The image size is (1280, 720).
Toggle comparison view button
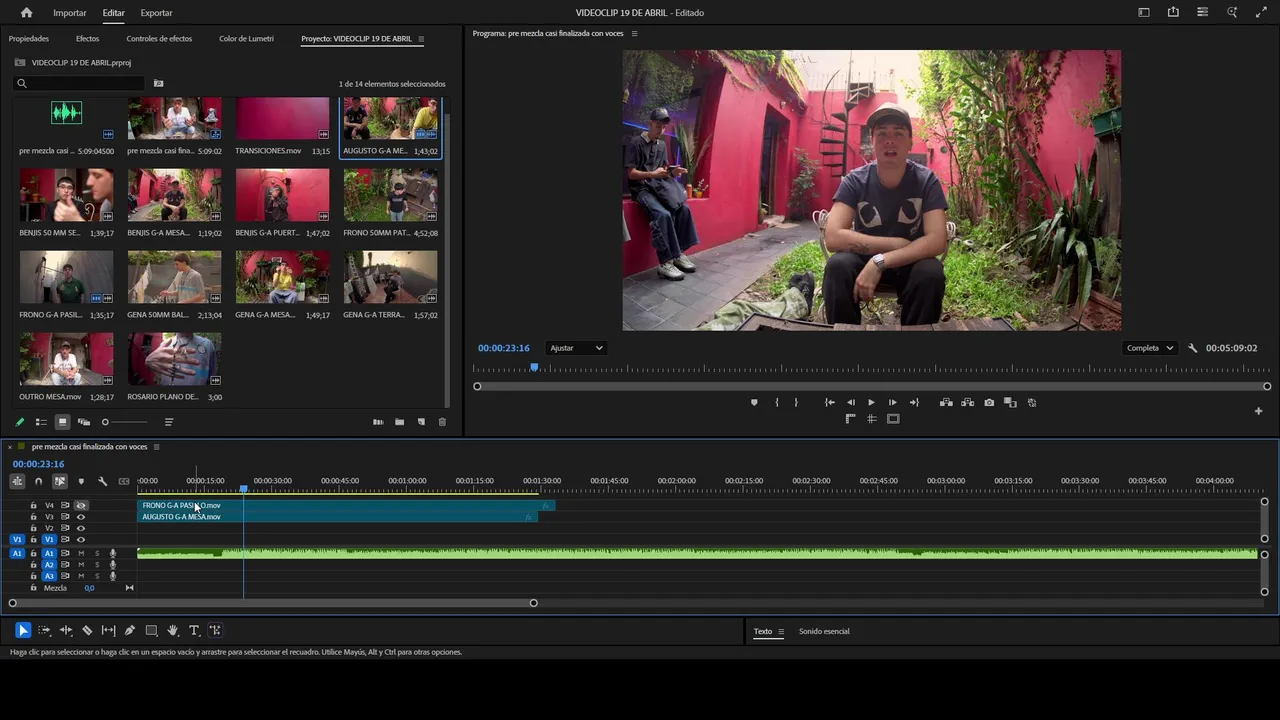coord(1010,403)
